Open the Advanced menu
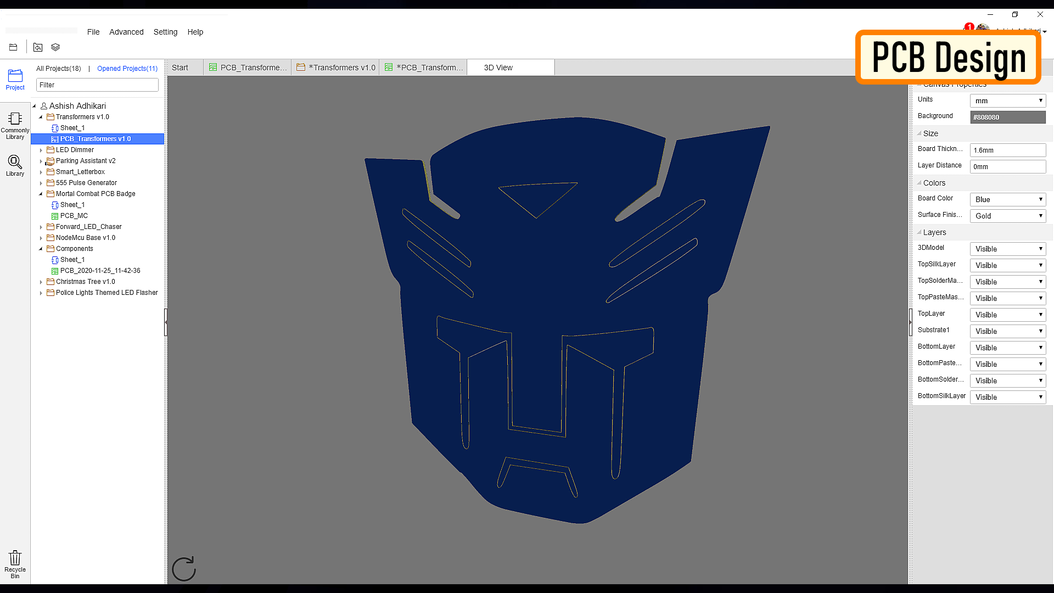Viewport: 1054px width, 593px height. tap(126, 32)
